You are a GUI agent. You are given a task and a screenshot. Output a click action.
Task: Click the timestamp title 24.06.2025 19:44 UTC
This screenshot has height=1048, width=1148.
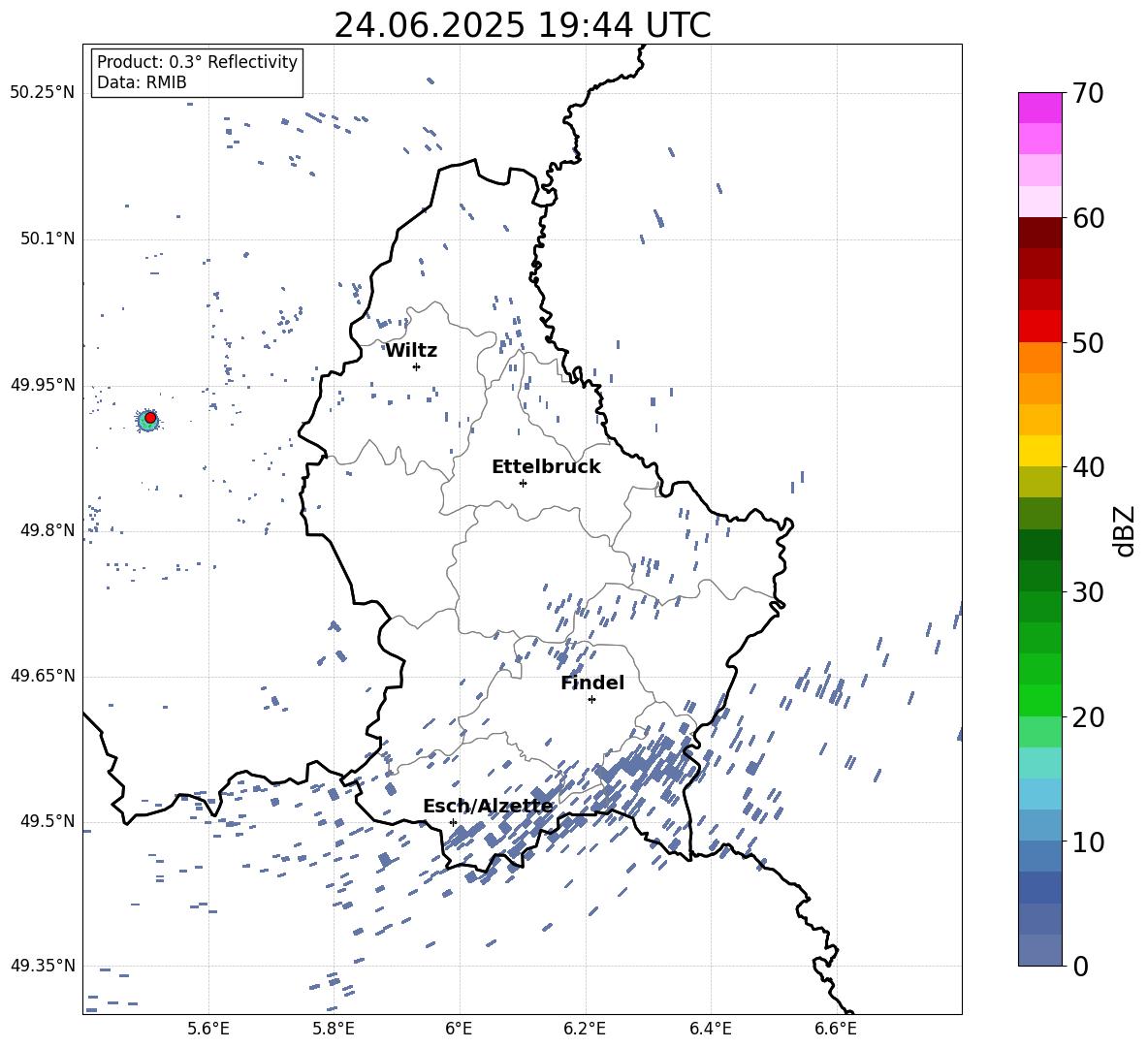[x=523, y=25]
